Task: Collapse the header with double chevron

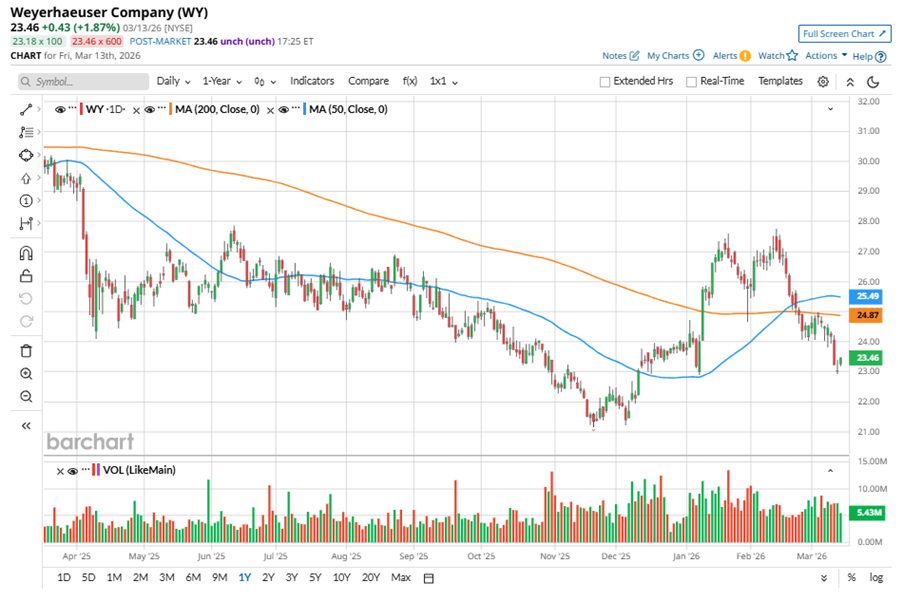Action: pyautogui.click(x=850, y=82)
